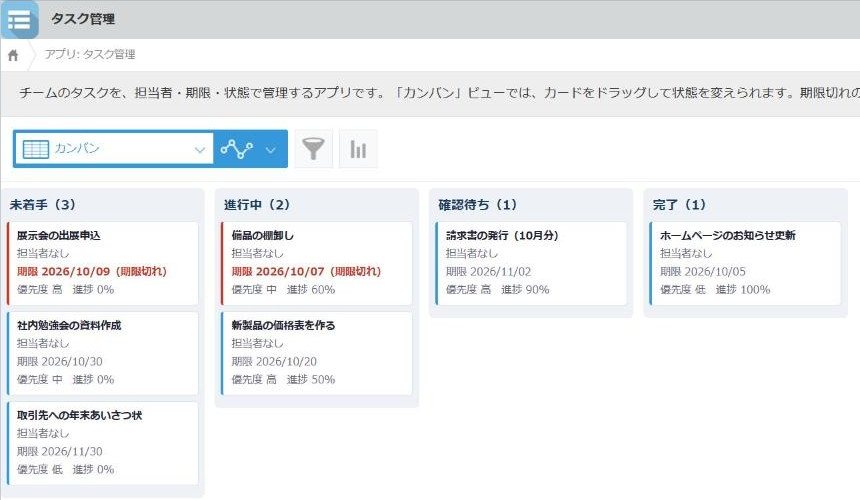Expand the graph options chevron

click(270, 149)
